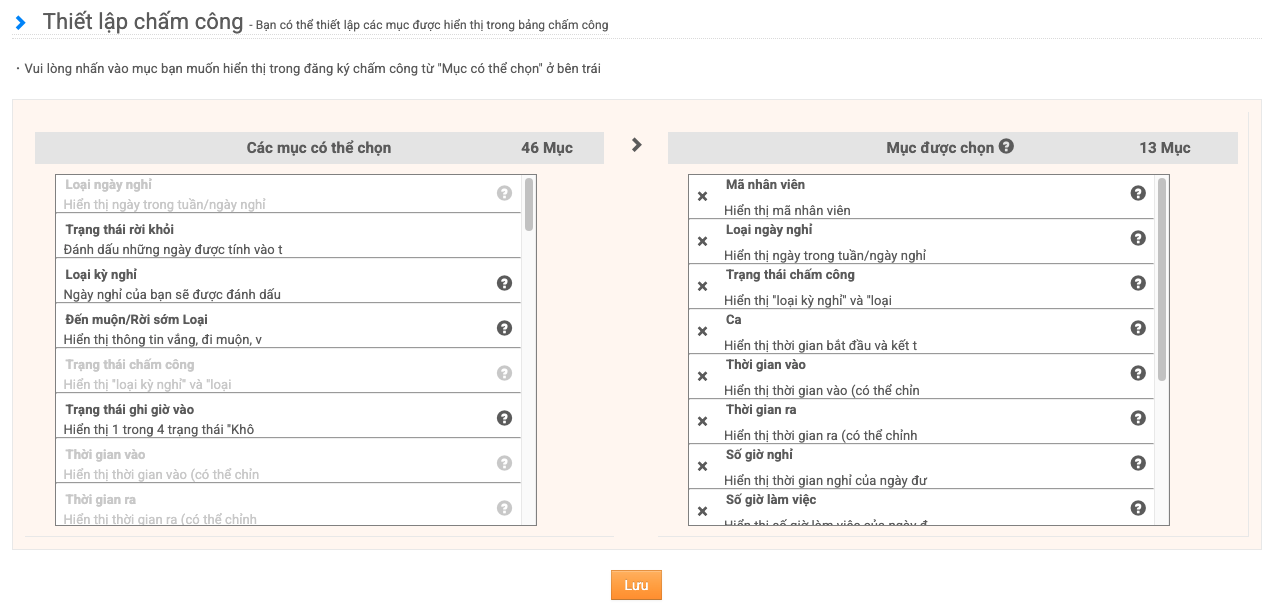The image size is (1270, 611).
Task: Delete Số giờ làm việc from selected list
Action: 702,511
